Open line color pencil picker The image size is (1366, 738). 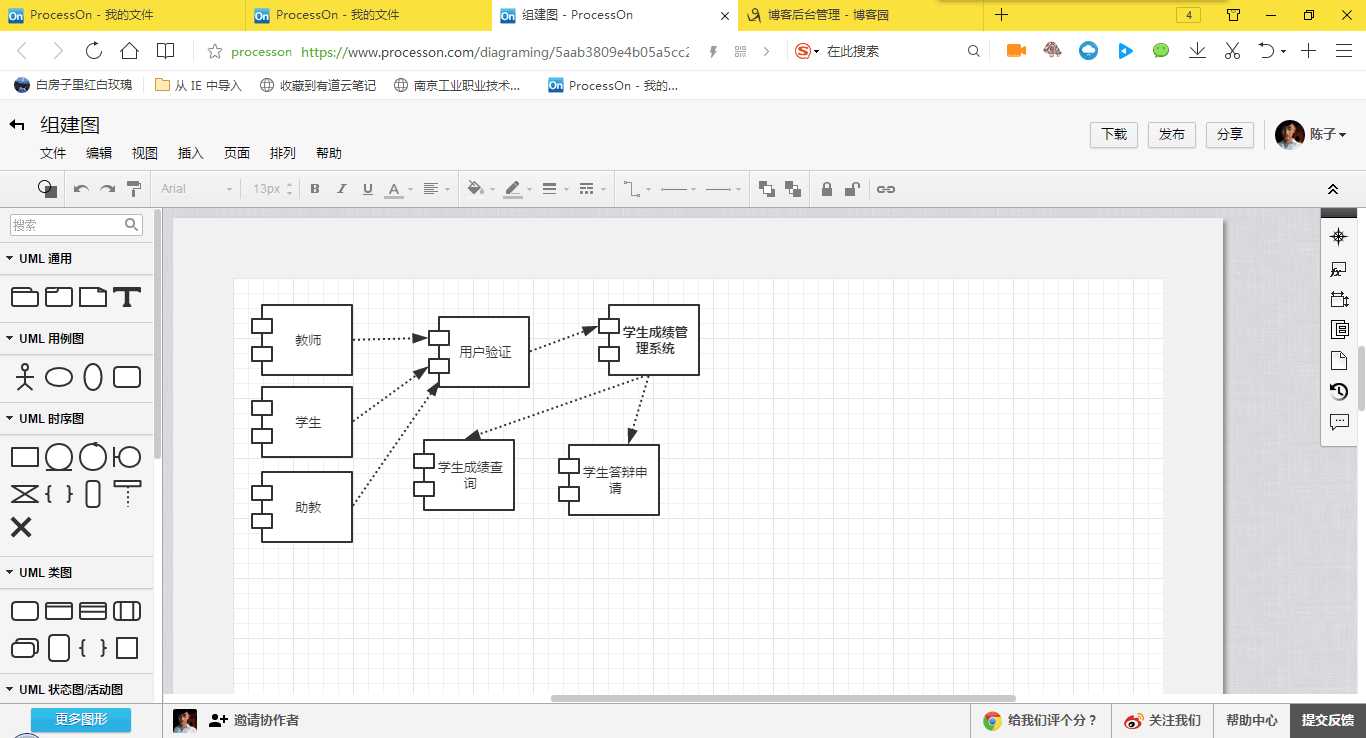(512, 189)
